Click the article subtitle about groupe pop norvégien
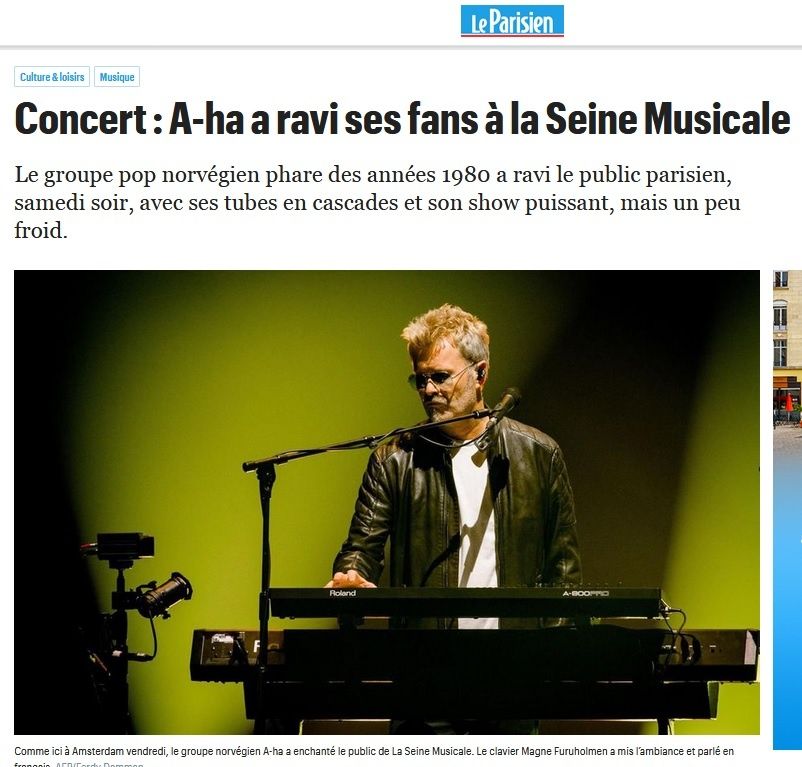This screenshot has width=802, height=767. pyautogui.click(x=377, y=202)
